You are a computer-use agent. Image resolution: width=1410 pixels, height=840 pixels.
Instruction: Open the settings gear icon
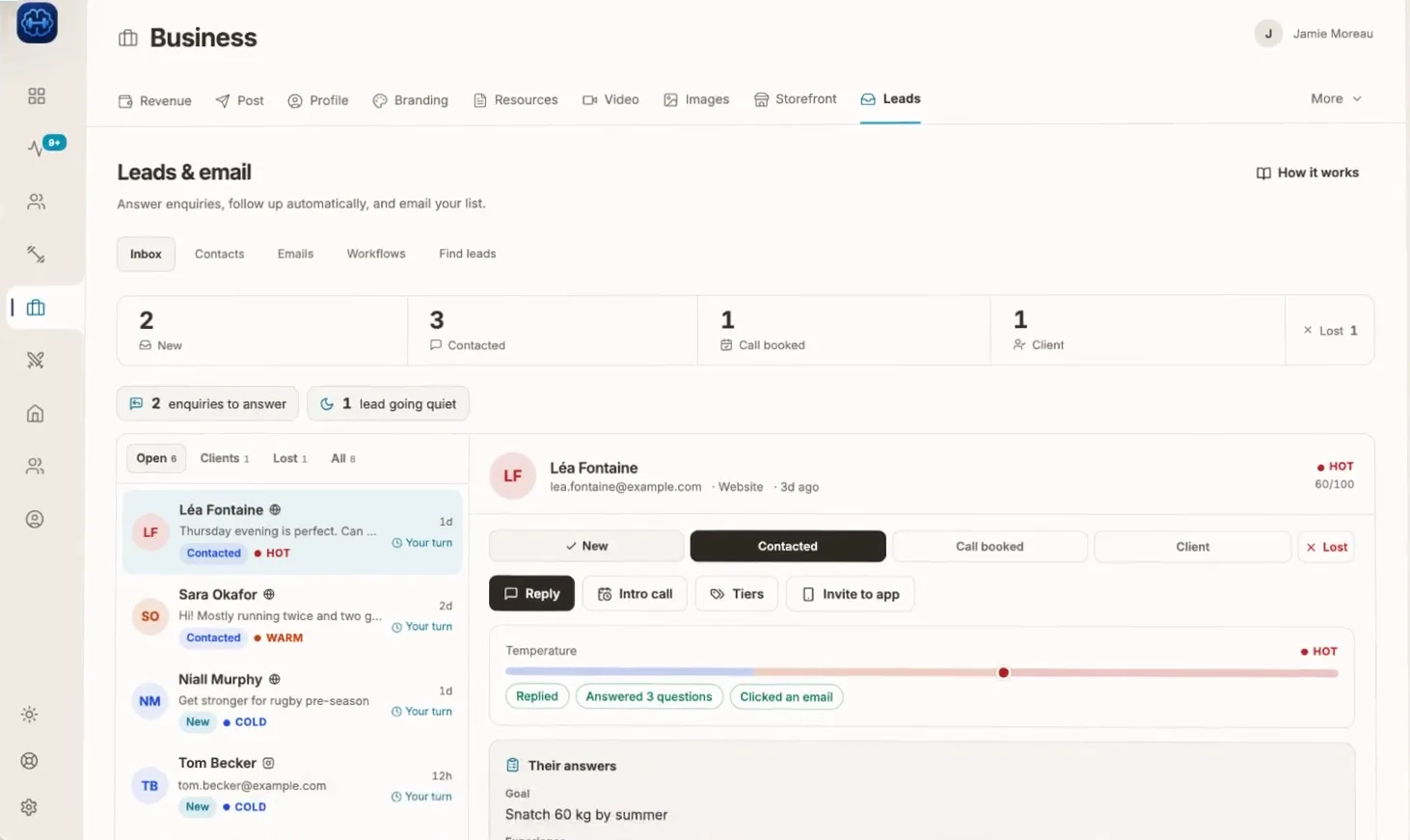coord(30,807)
